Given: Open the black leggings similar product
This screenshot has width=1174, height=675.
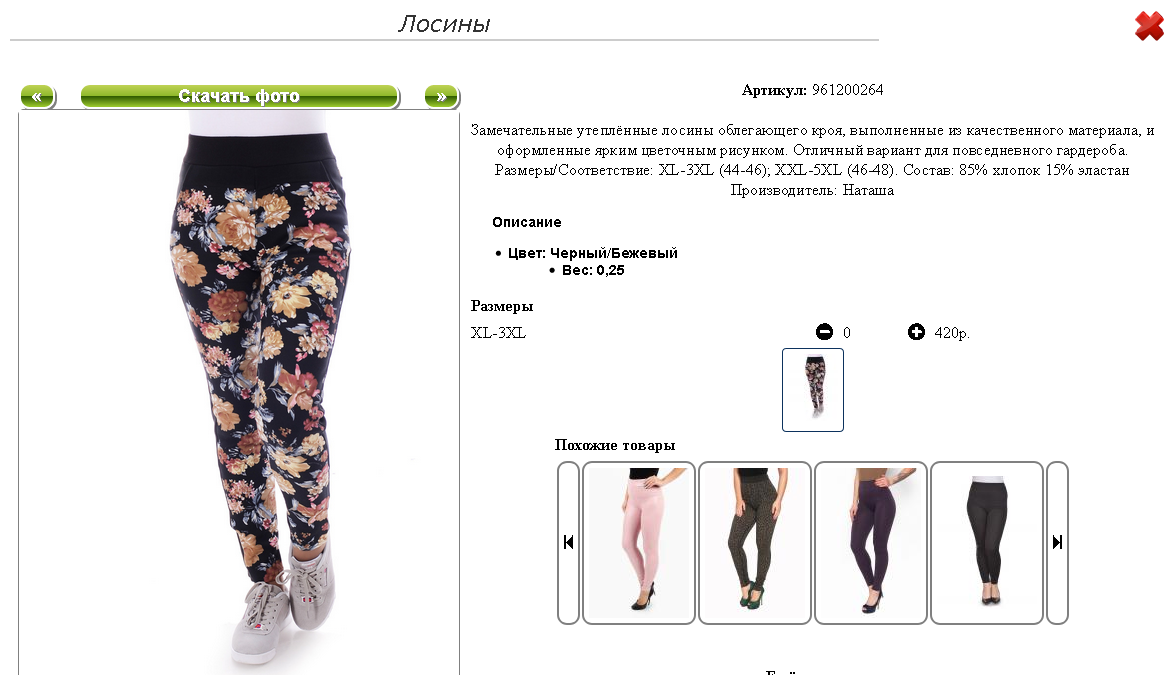Looking at the screenshot, I should tap(987, 543).
